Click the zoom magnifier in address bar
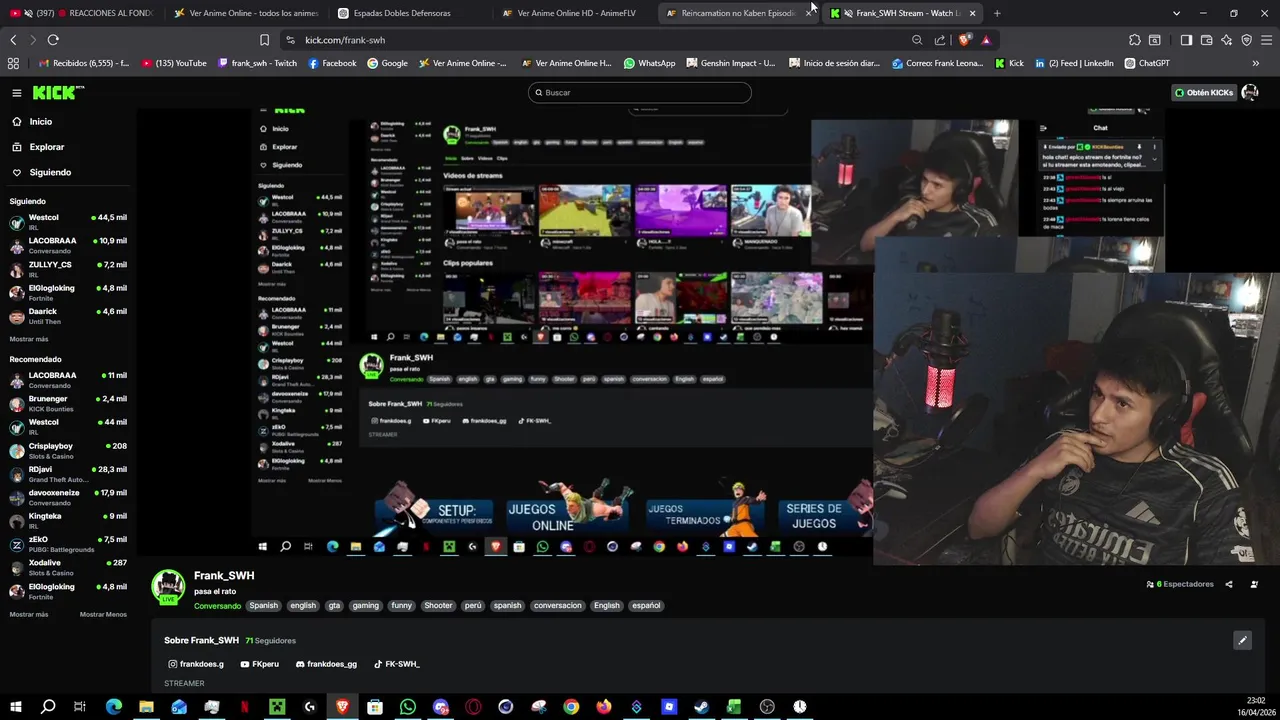Screen dimensions: 1280x720 click(917, 40)
